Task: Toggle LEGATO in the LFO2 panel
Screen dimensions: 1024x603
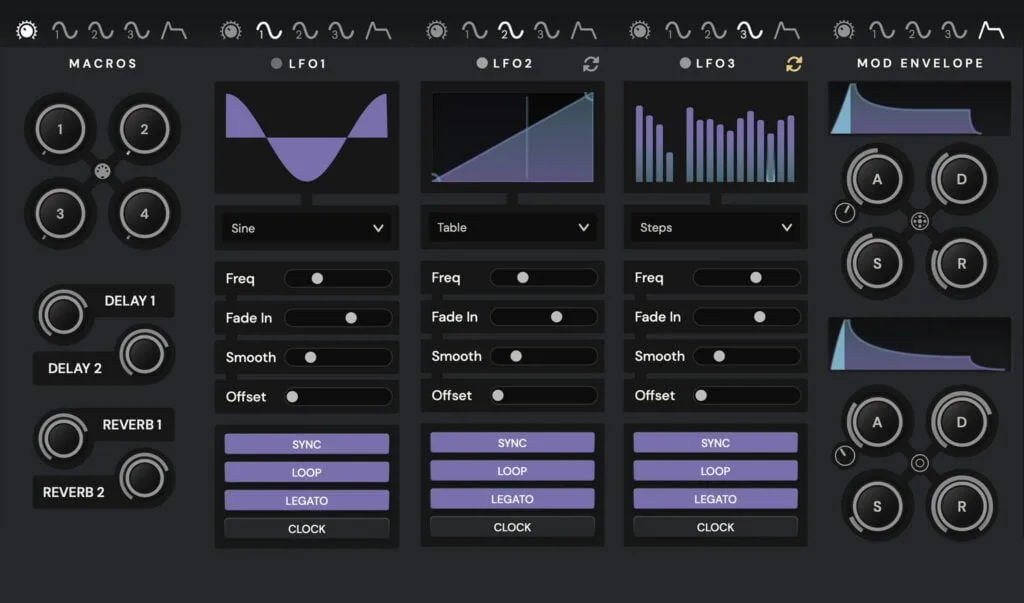Action: coord(512,499)
